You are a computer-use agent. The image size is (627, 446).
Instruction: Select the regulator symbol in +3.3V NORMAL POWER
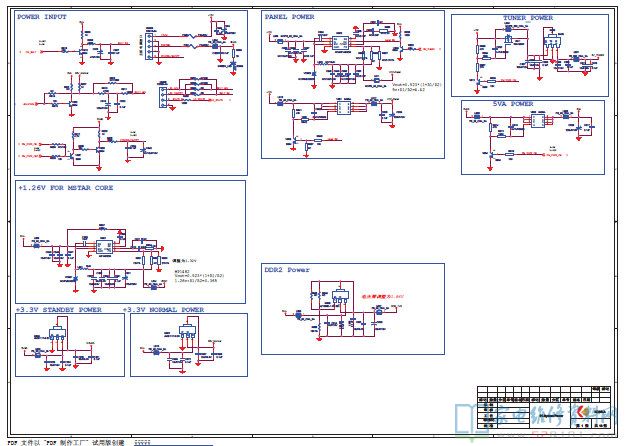pyautogui.click(x=187, y=331)
